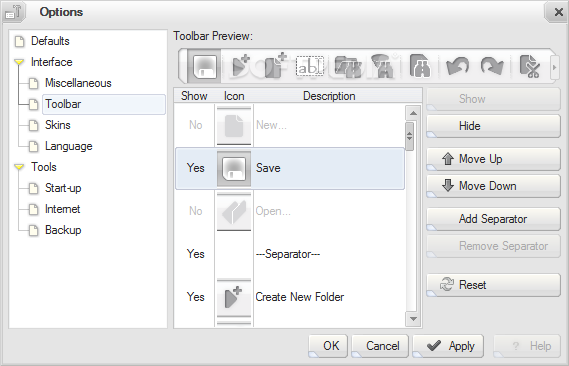Collapse the Interface tree node
This screenshot has width=569, height=366.
tap(19, 62)
